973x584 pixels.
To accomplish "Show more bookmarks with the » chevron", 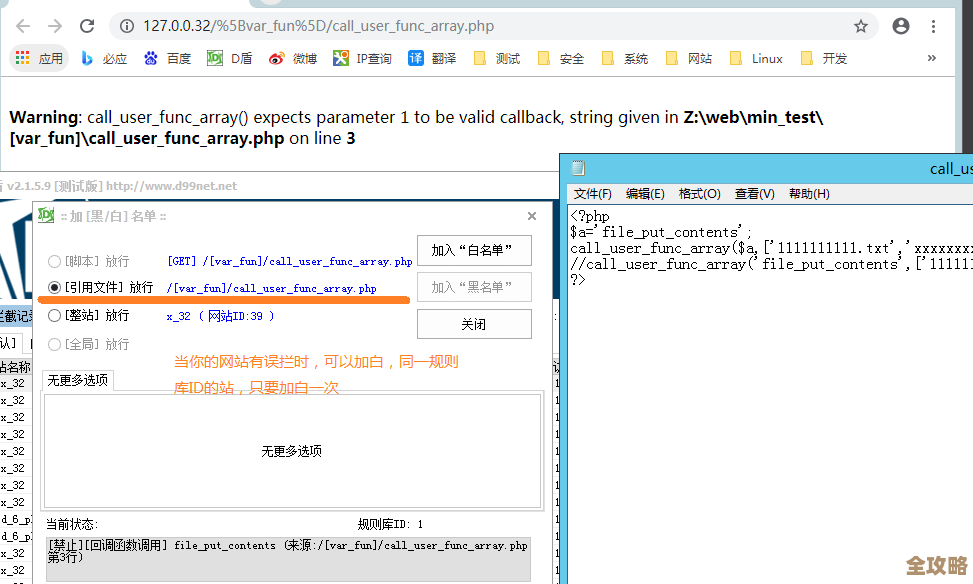I will 932,58.
